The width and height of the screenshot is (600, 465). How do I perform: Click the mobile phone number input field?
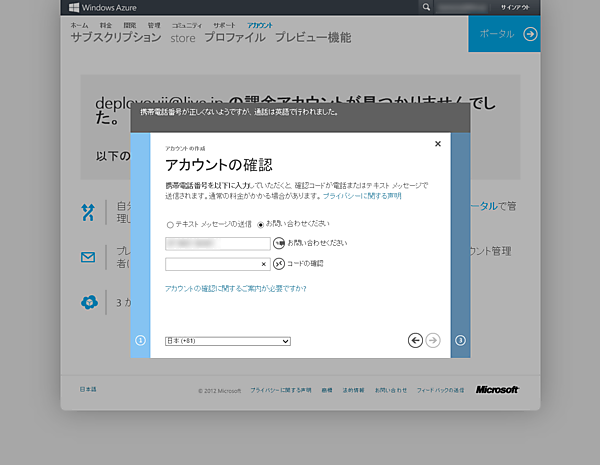pyautogui.click(x=217, y=243)
